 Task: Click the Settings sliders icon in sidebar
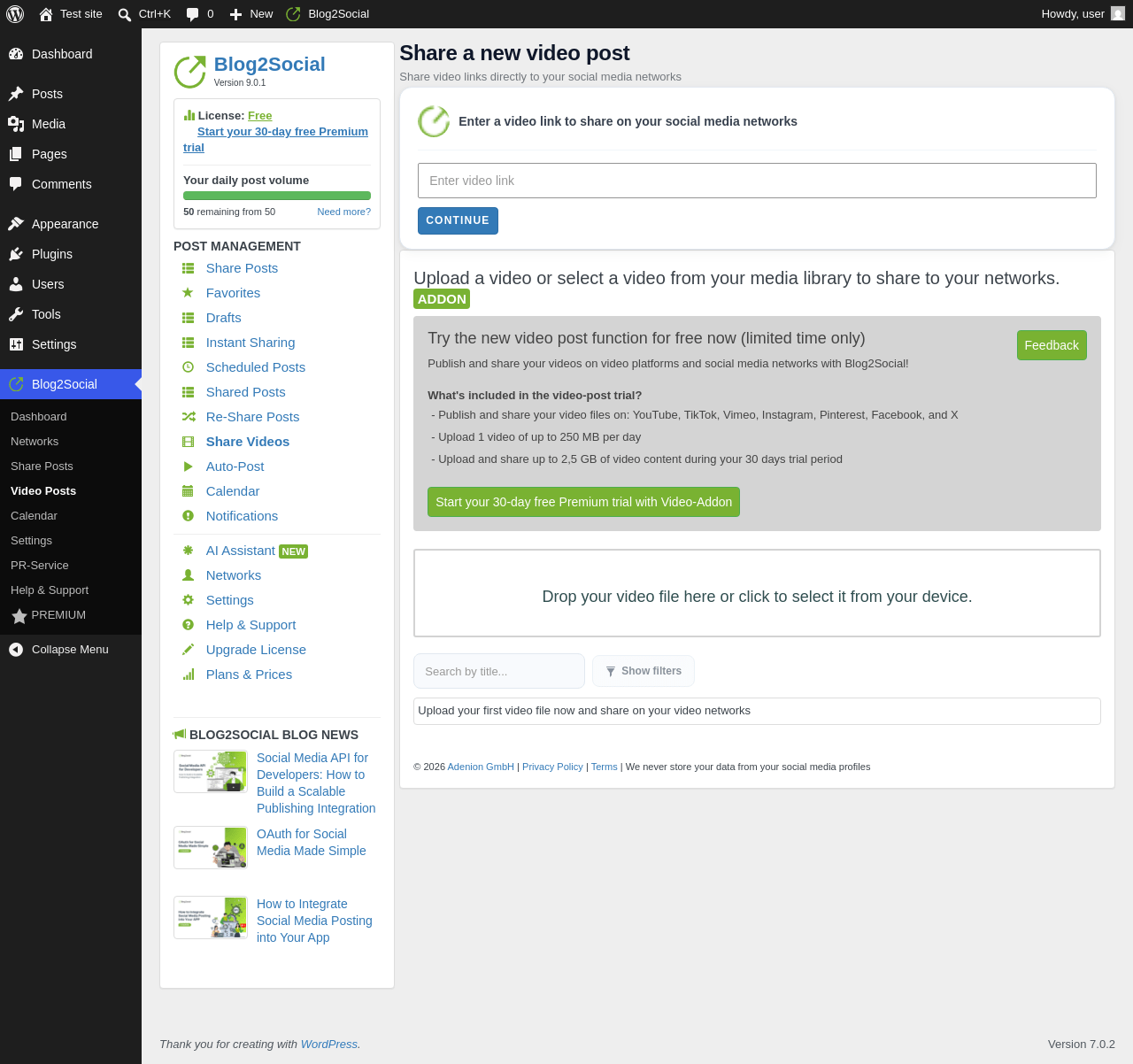point(16,344)
